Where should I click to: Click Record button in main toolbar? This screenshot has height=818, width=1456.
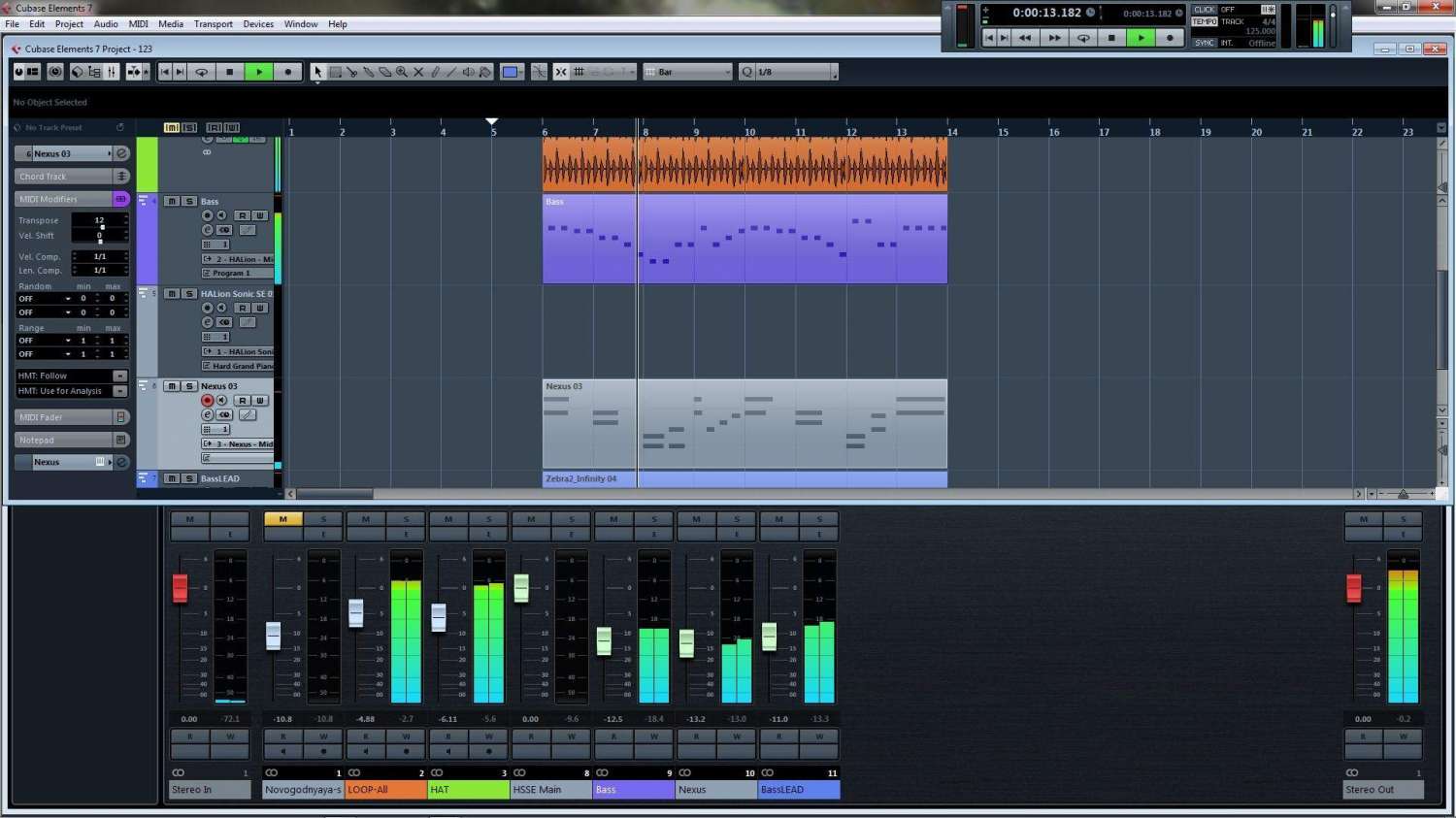pyautogui.click(x=287, y=72)
